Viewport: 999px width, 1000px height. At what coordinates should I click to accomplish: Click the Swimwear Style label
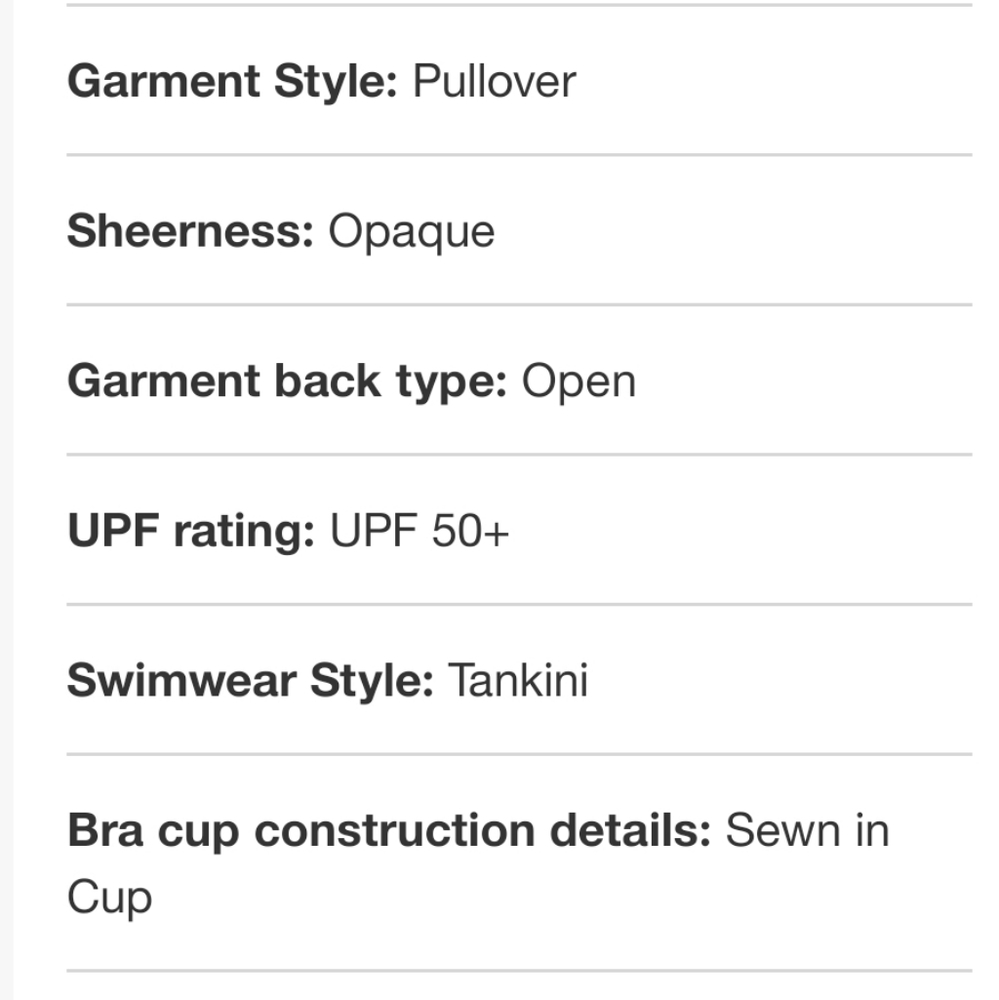coord(250,681)
